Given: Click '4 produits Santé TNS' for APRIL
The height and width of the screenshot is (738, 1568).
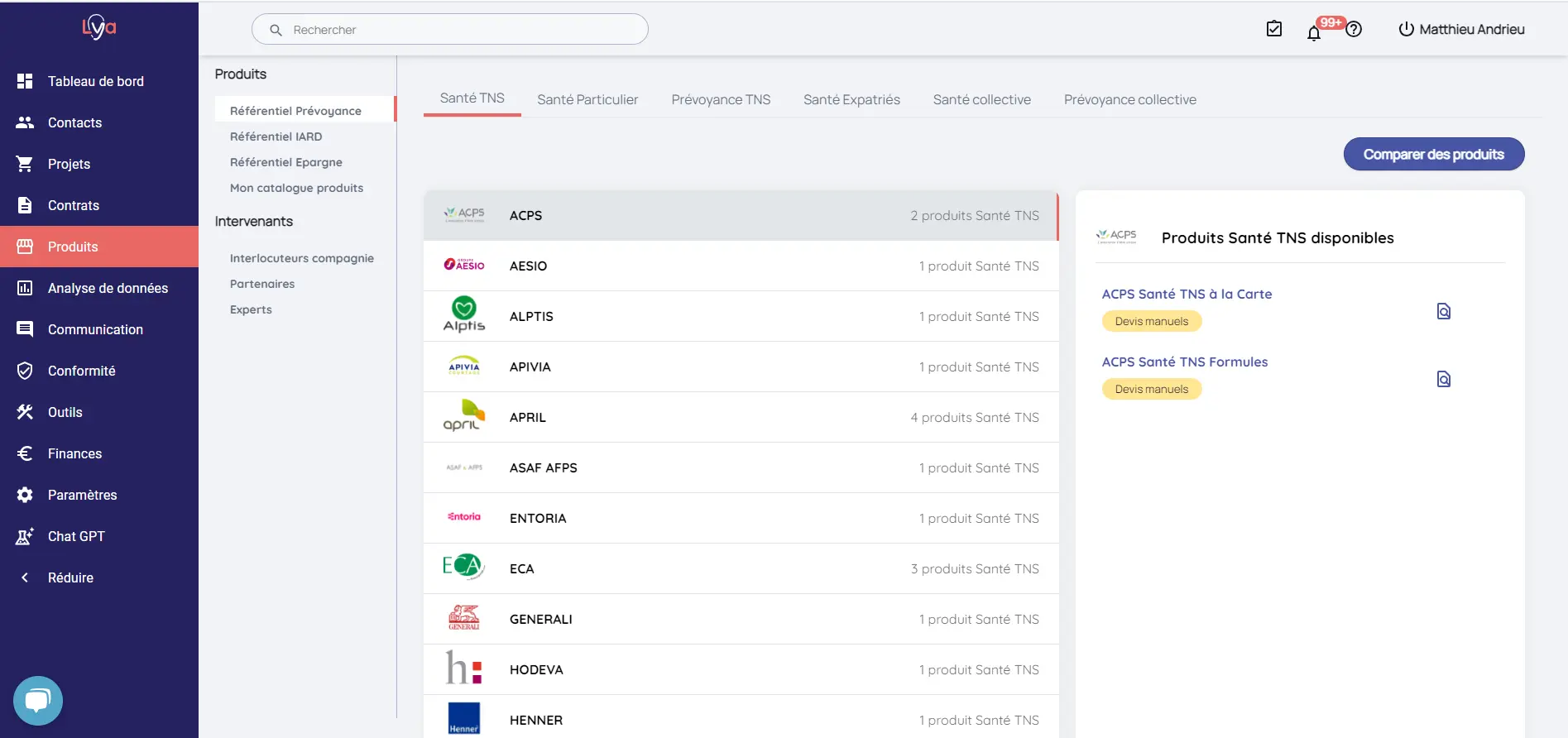Looking at the screenshot, I should (975, 417).
